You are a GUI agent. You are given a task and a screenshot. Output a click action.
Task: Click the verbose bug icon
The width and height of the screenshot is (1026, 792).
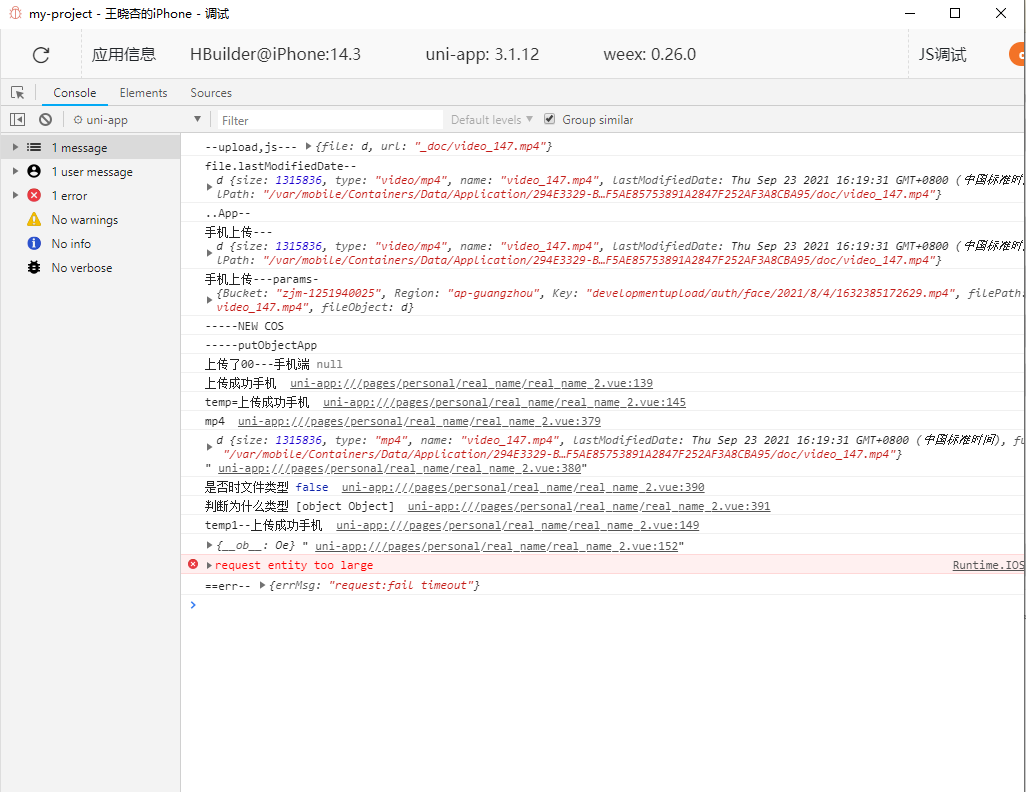34,268
